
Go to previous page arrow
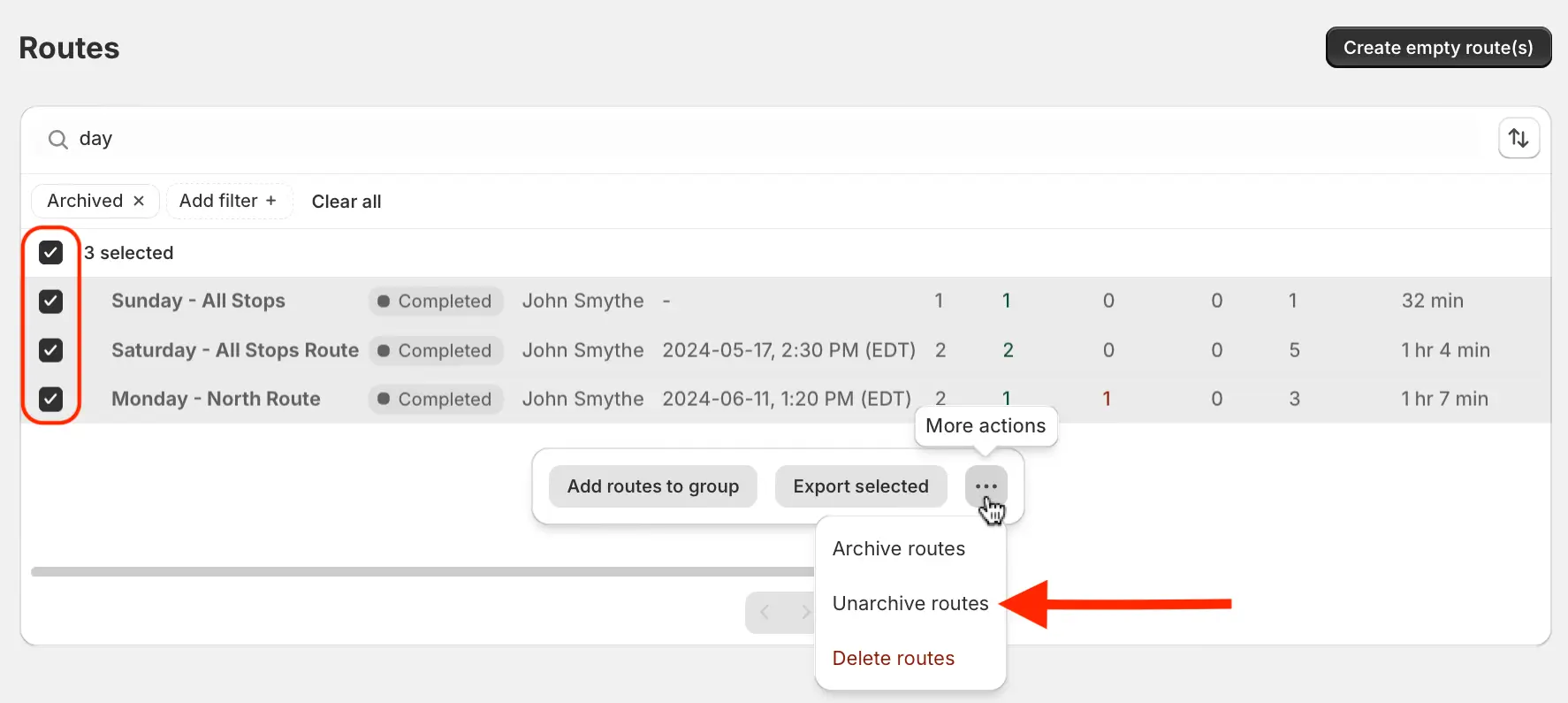point(765,612)
